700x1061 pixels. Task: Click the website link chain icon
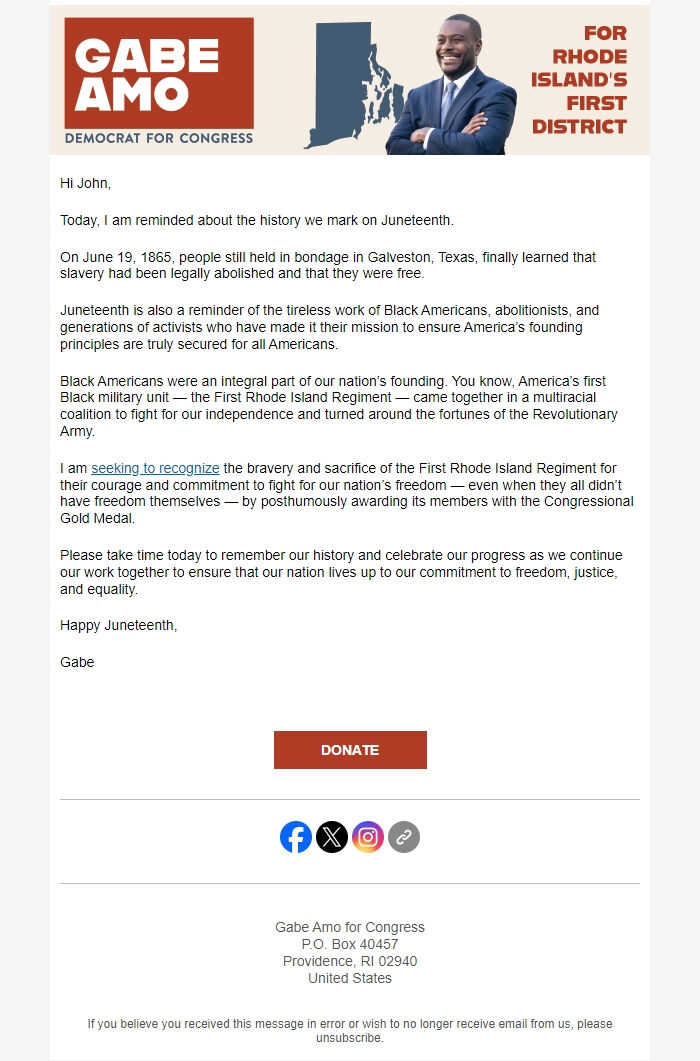click(x=402, y=838)
